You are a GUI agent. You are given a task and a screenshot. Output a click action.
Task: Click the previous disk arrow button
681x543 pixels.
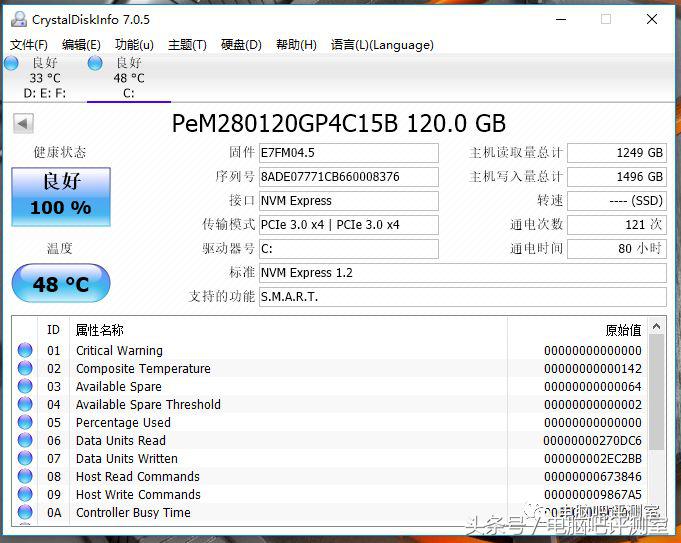pos(23,124)
